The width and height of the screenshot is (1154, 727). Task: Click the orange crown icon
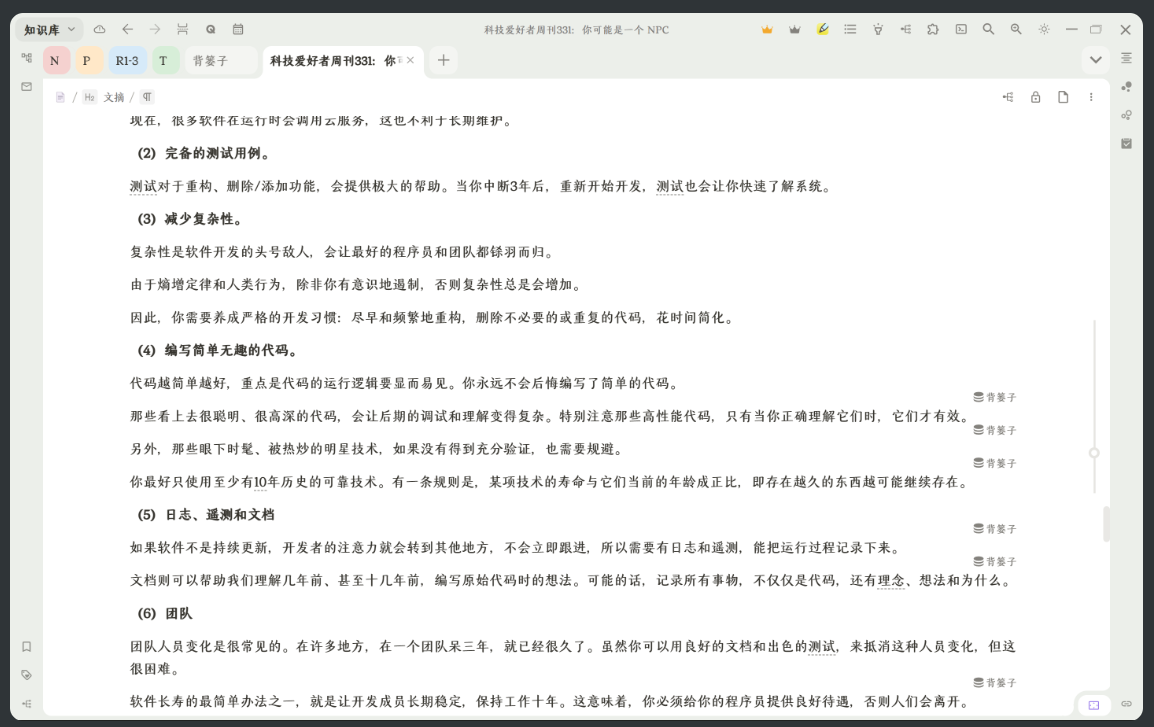(767, 29)
